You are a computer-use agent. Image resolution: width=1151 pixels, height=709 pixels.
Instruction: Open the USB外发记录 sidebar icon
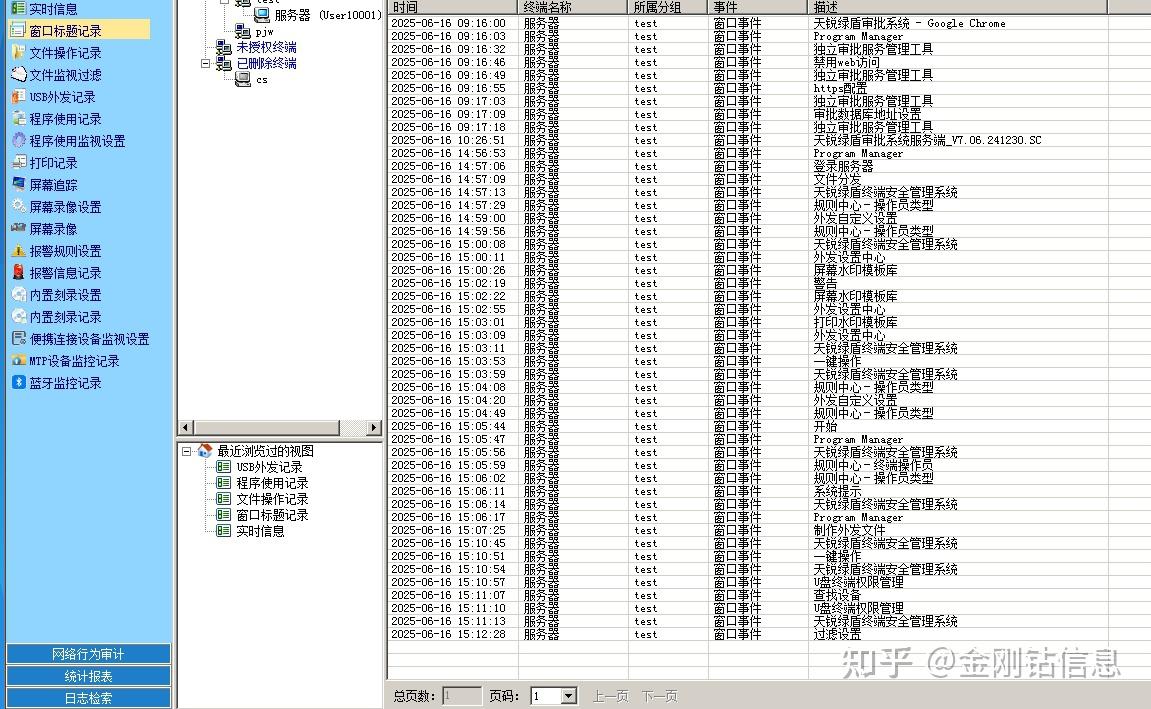(x=18, y=97)
